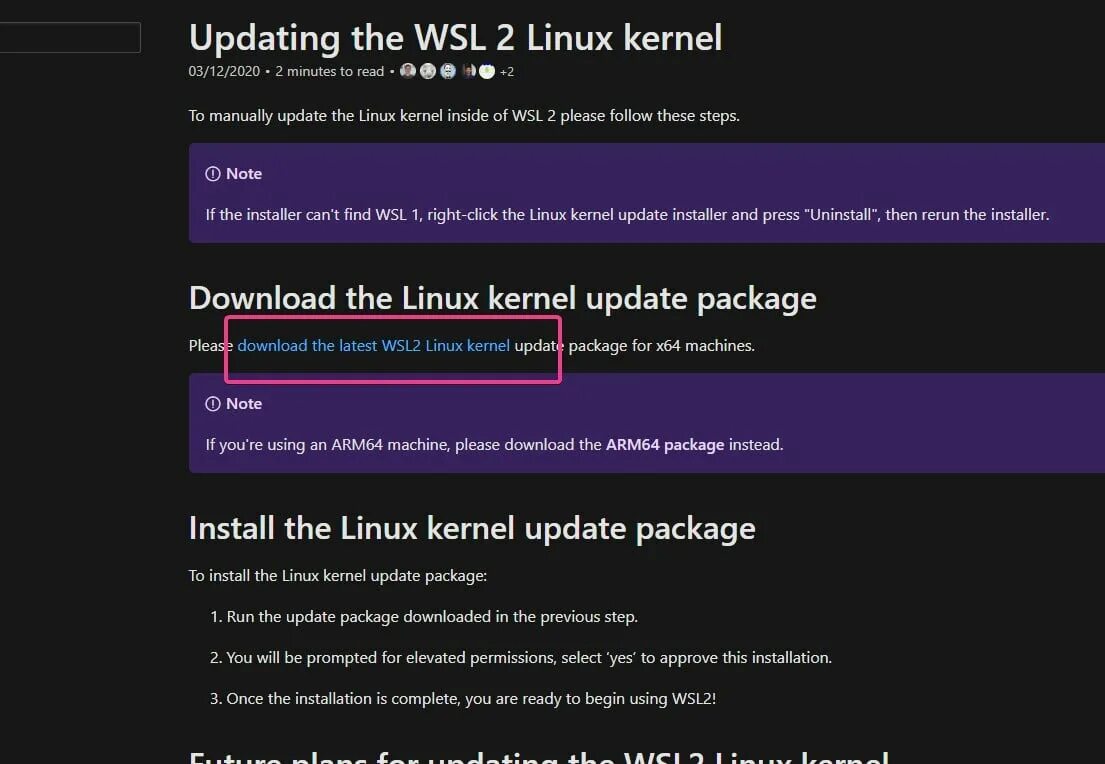The height and width of the screenshot is (764, 1105).
Task: Open the download latest WSL2 Linux kernel link
Action: [374, 345]
